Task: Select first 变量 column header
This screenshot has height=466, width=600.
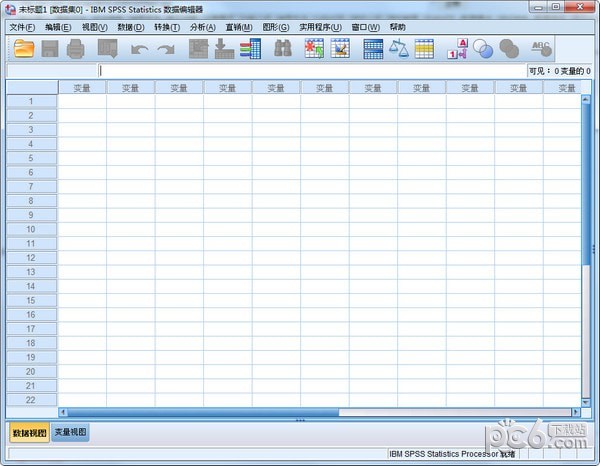Action: [x=82, y=88]
